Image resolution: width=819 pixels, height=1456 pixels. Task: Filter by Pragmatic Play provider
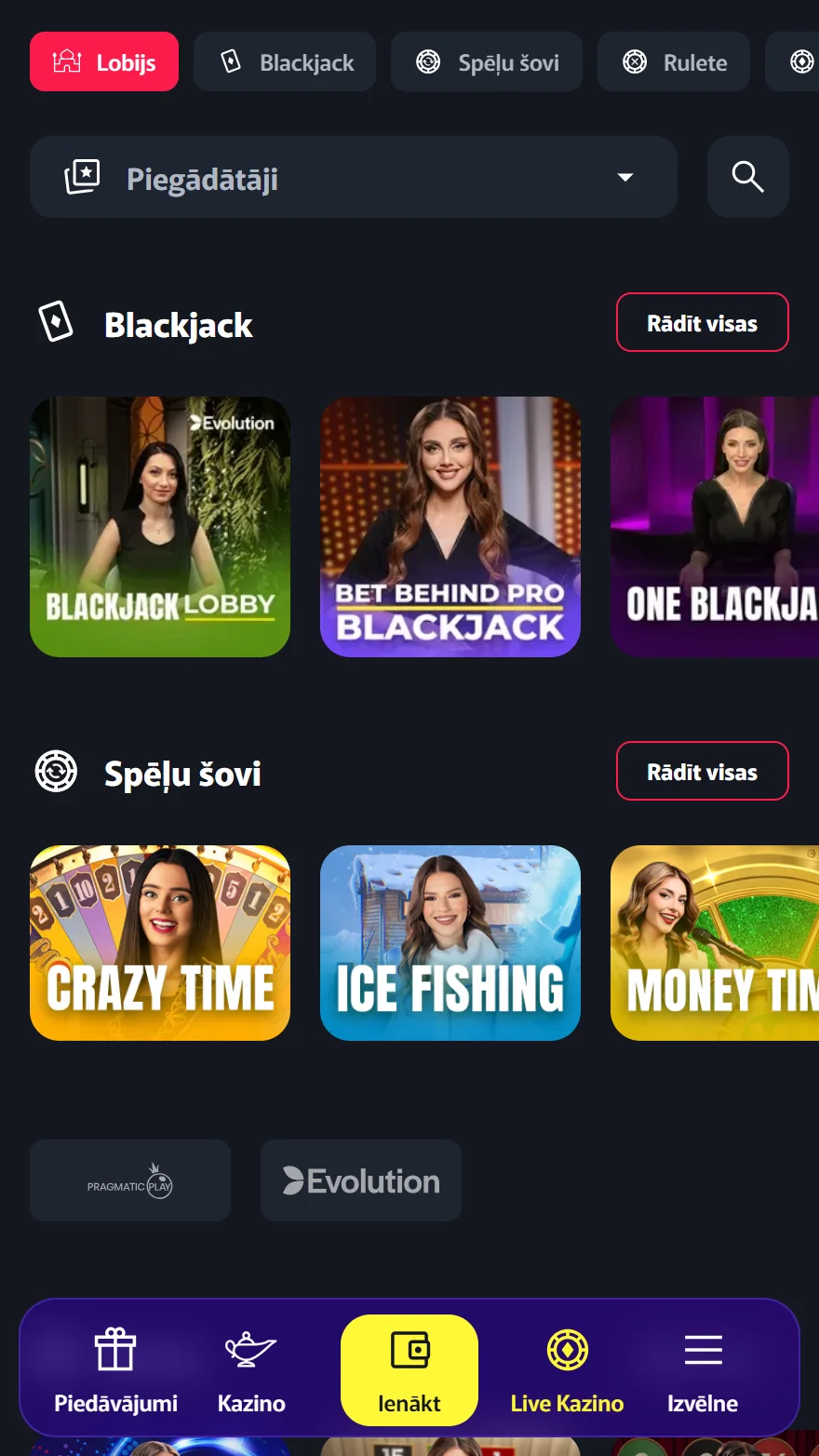(130, 1180)
